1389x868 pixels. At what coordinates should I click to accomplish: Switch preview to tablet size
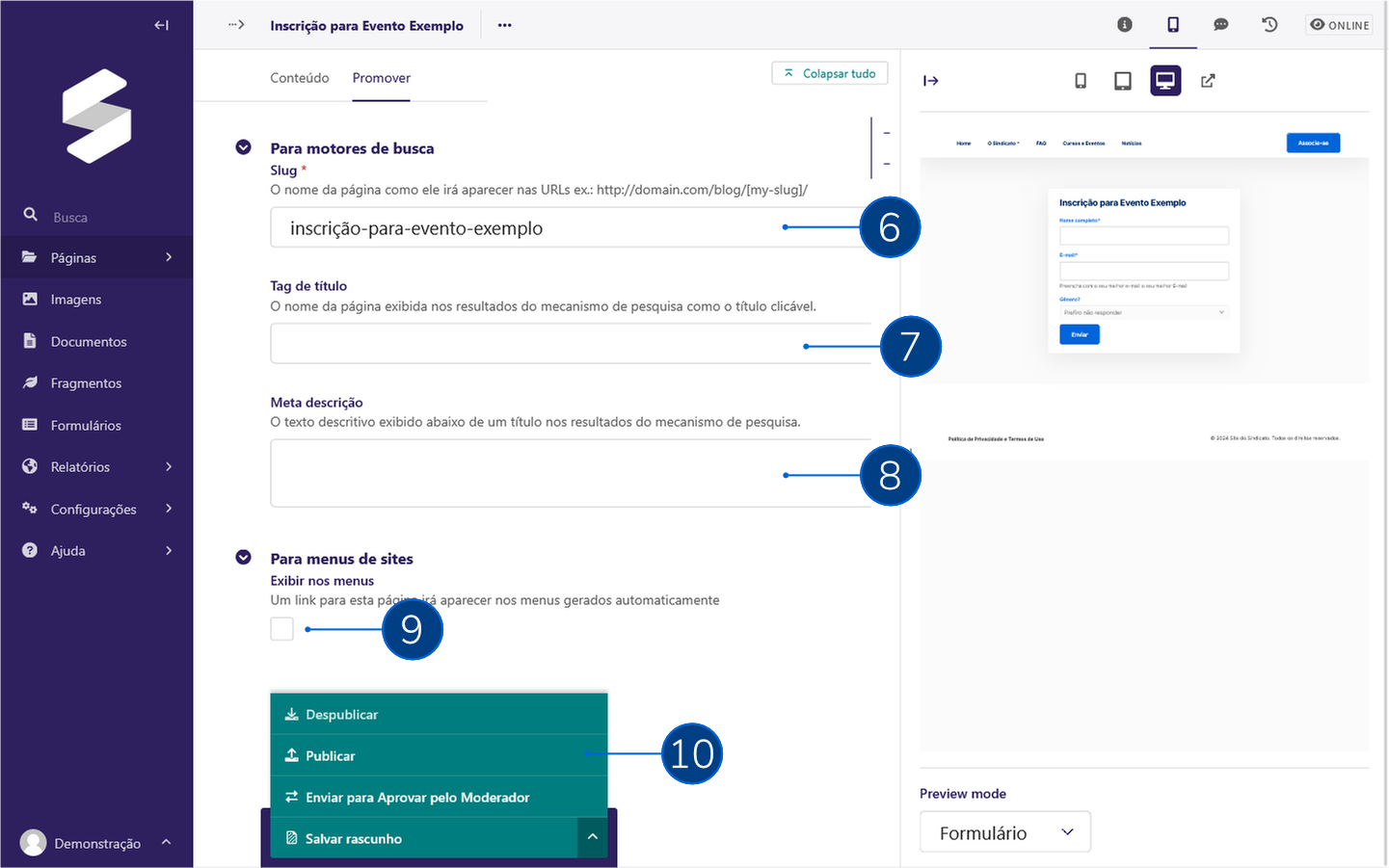(1122, 81)
